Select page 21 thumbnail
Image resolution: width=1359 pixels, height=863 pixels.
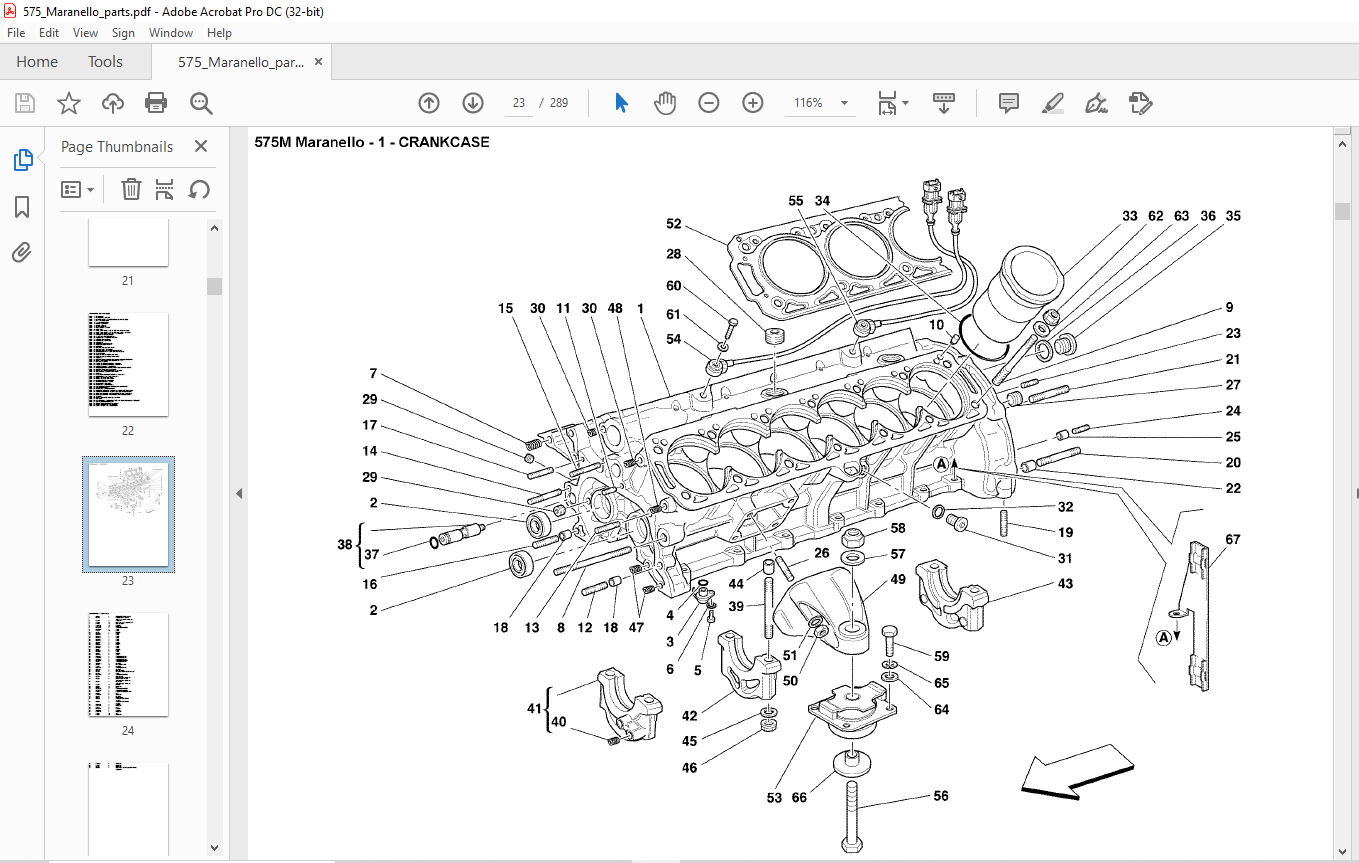tap(128, 245)
